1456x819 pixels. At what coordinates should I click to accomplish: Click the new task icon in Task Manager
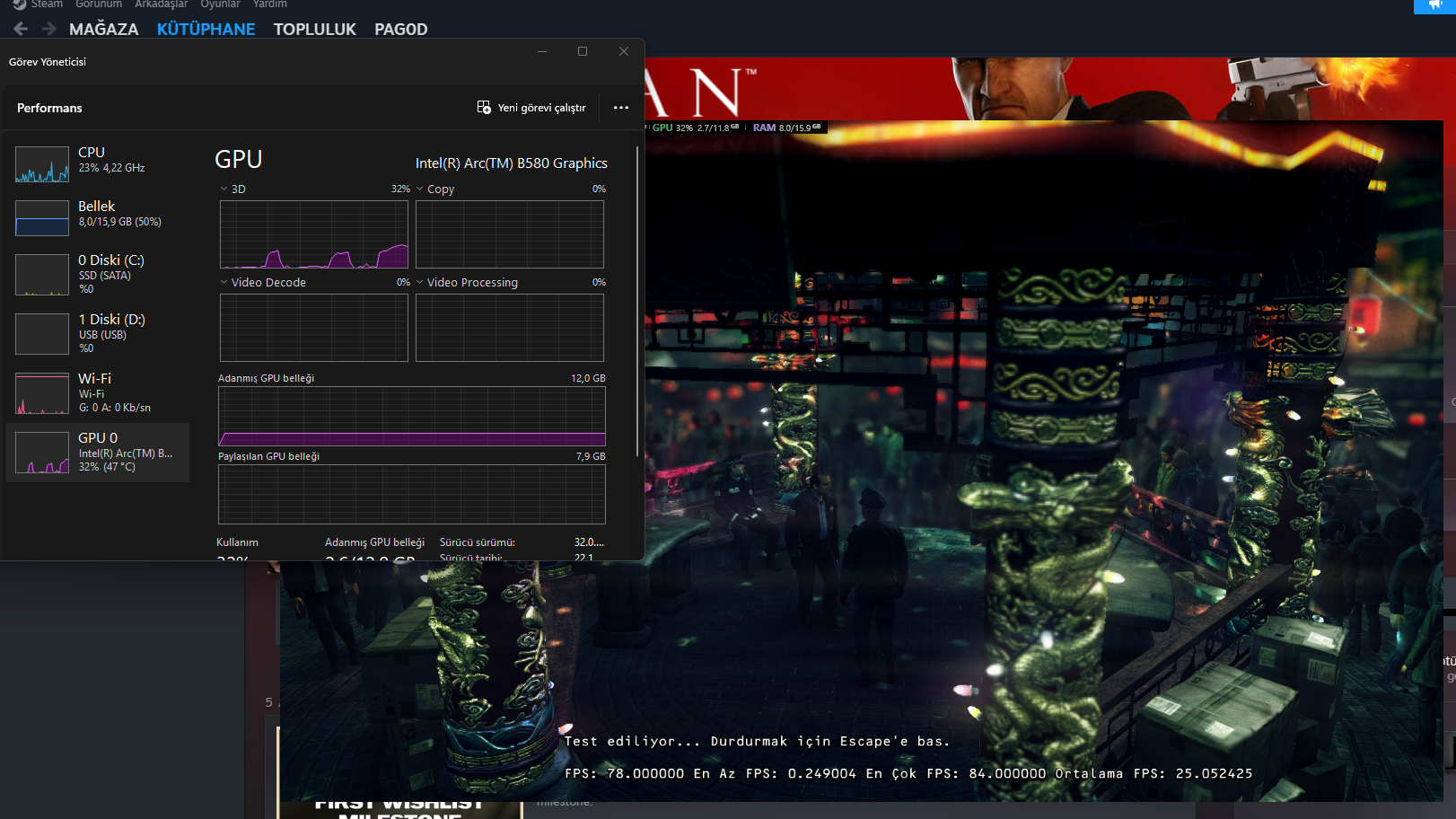point(484,108)
